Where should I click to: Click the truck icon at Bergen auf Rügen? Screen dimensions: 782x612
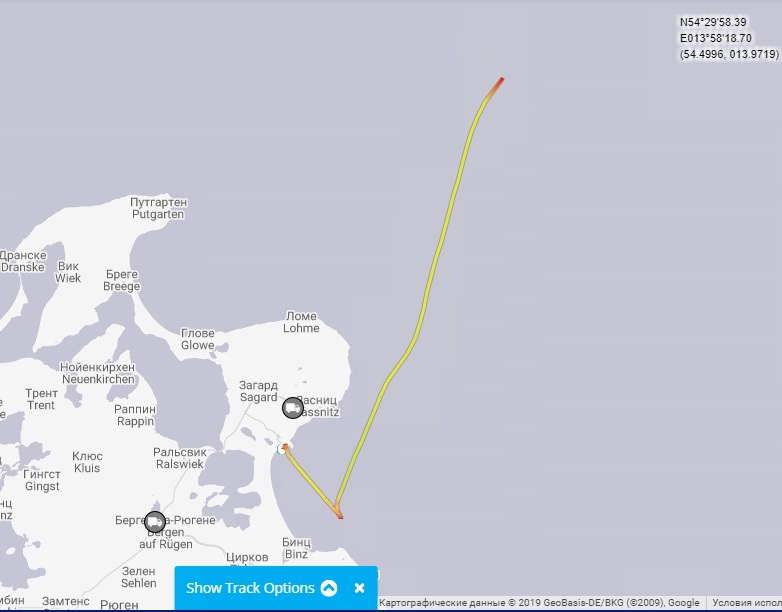point(155,522)
